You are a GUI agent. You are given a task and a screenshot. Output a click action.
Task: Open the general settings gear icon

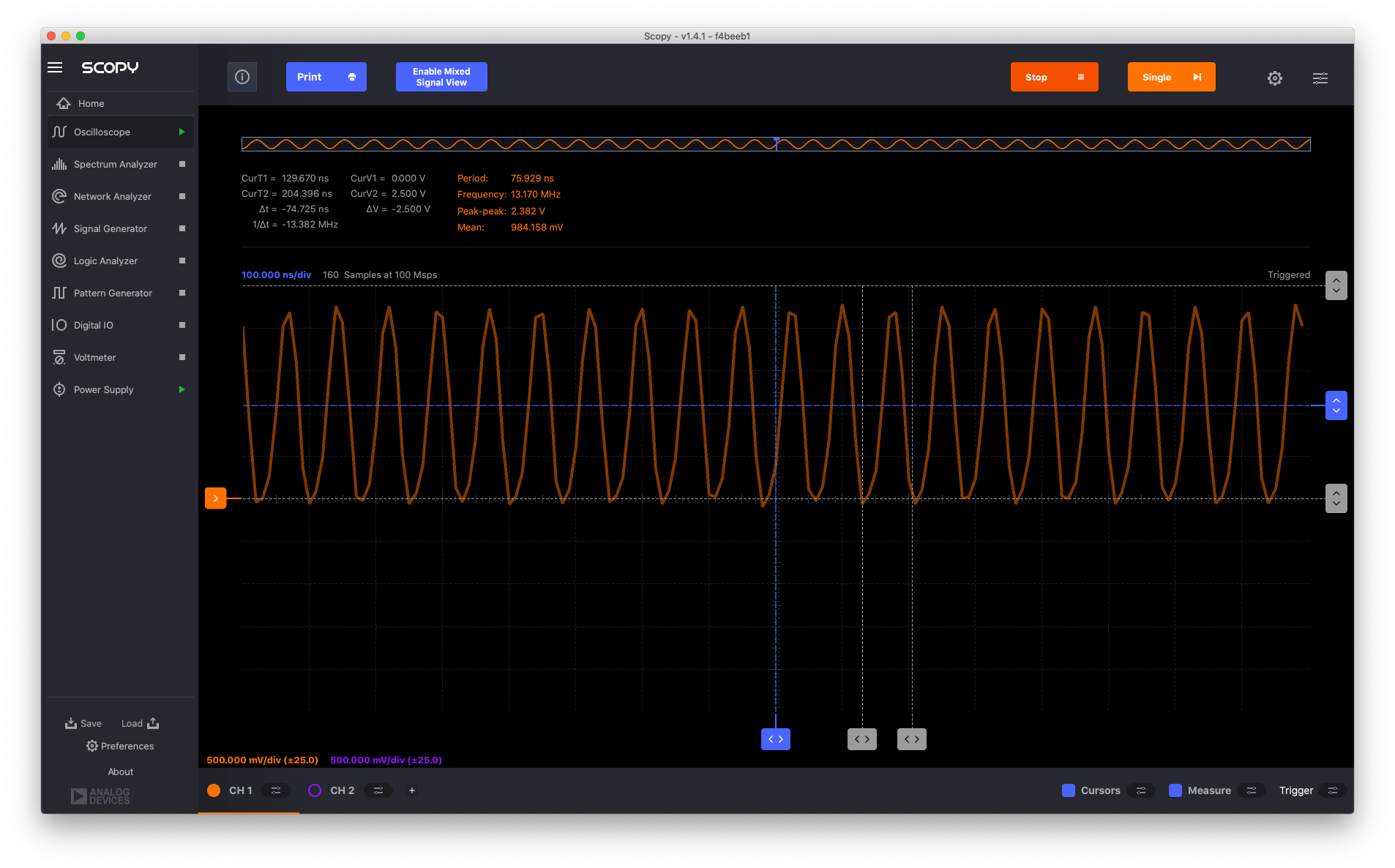(x=1275, y=78)
